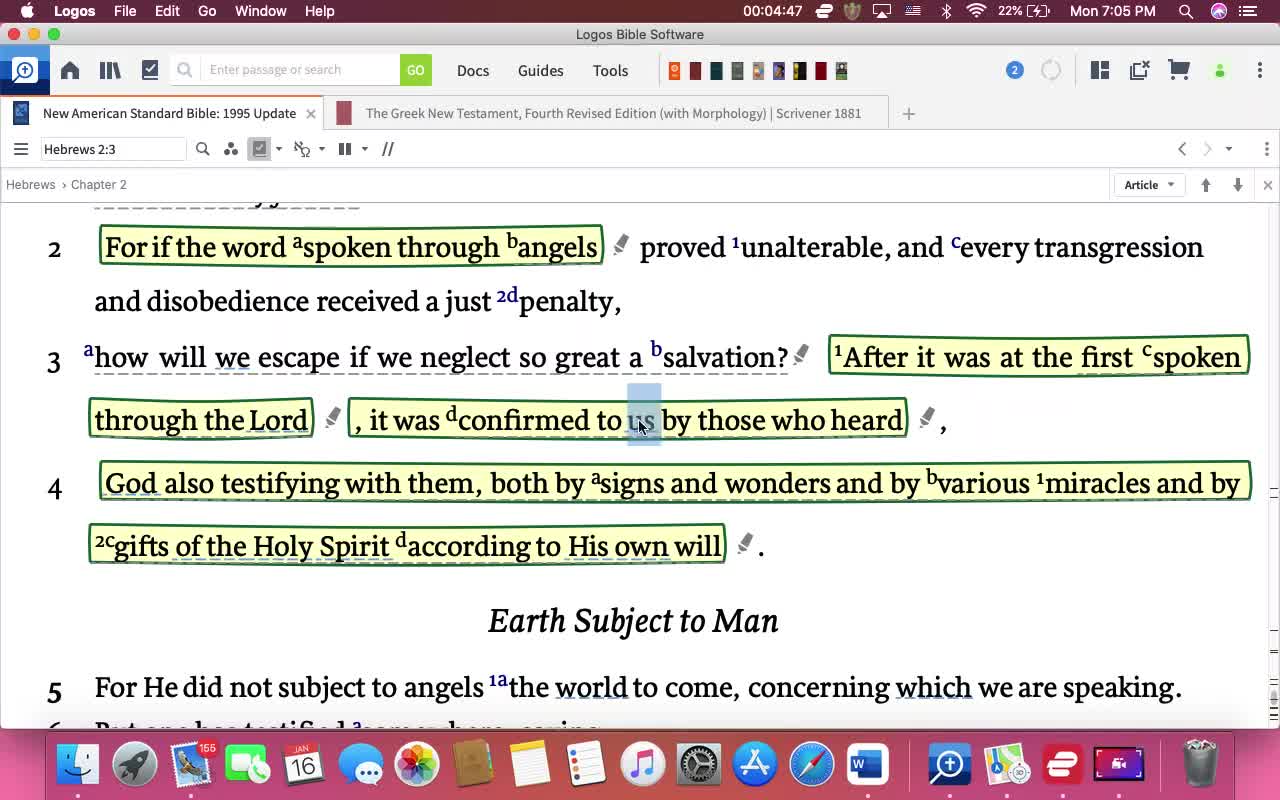
Task: Toggle the column view layout button
Action: (345, 149)
